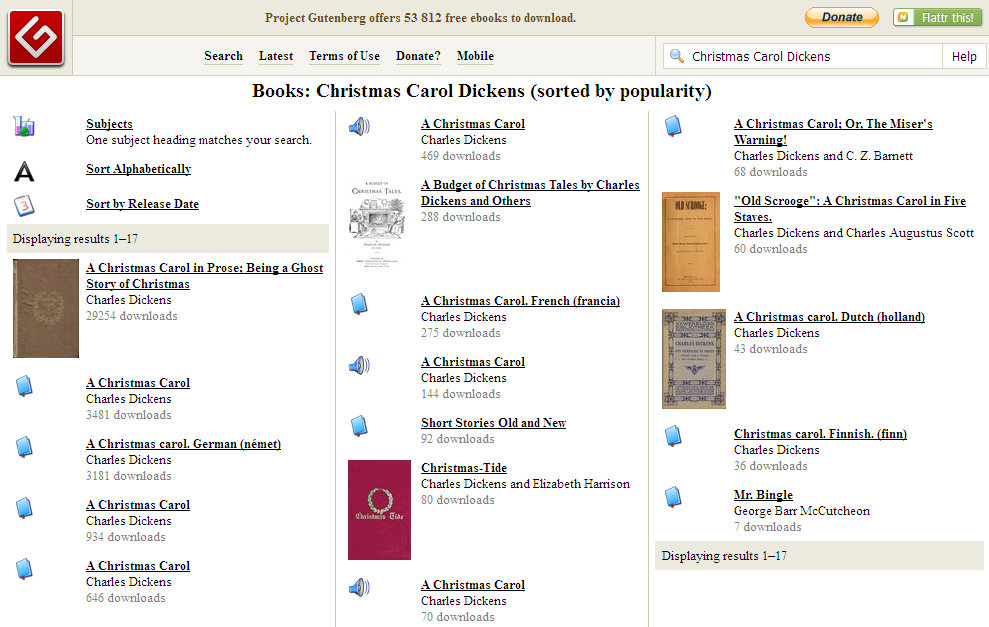Click book icon for 934-download Christmas Carol
The image size is (989, 627).
pyautogui.click(x=24, y=508)
